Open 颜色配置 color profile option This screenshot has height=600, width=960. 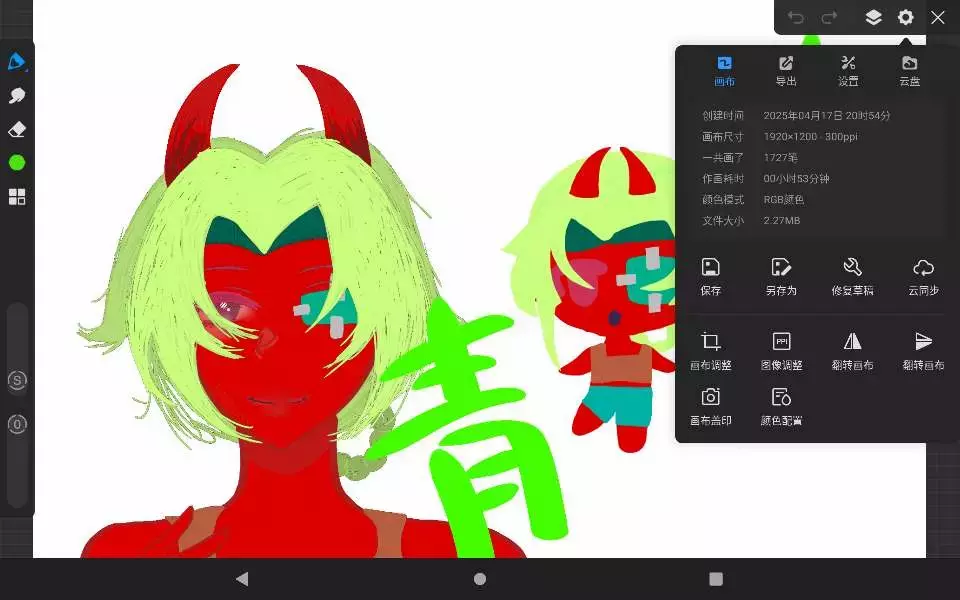click(781, 406)
